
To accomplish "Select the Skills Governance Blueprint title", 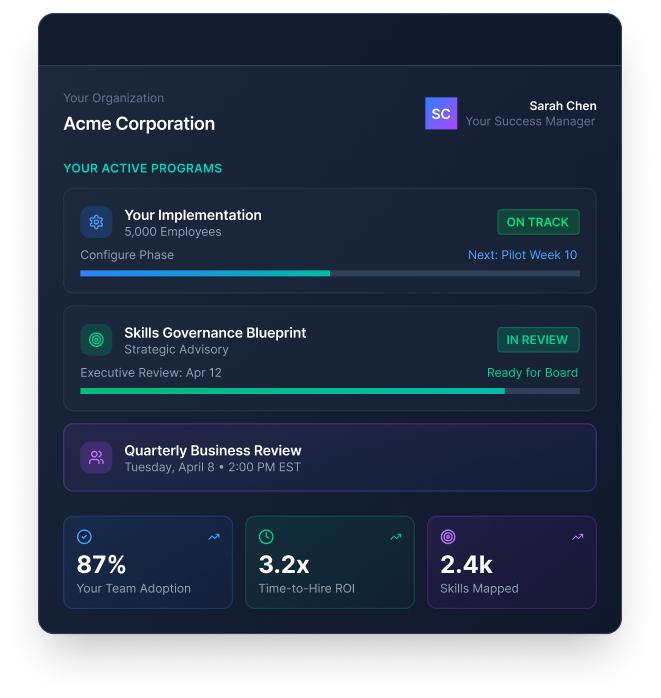I will [x=215, y=333].
